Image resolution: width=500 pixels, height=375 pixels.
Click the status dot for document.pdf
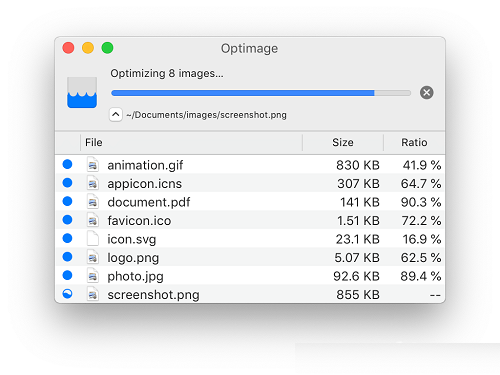pyautogui.click(x=67, y=201)
